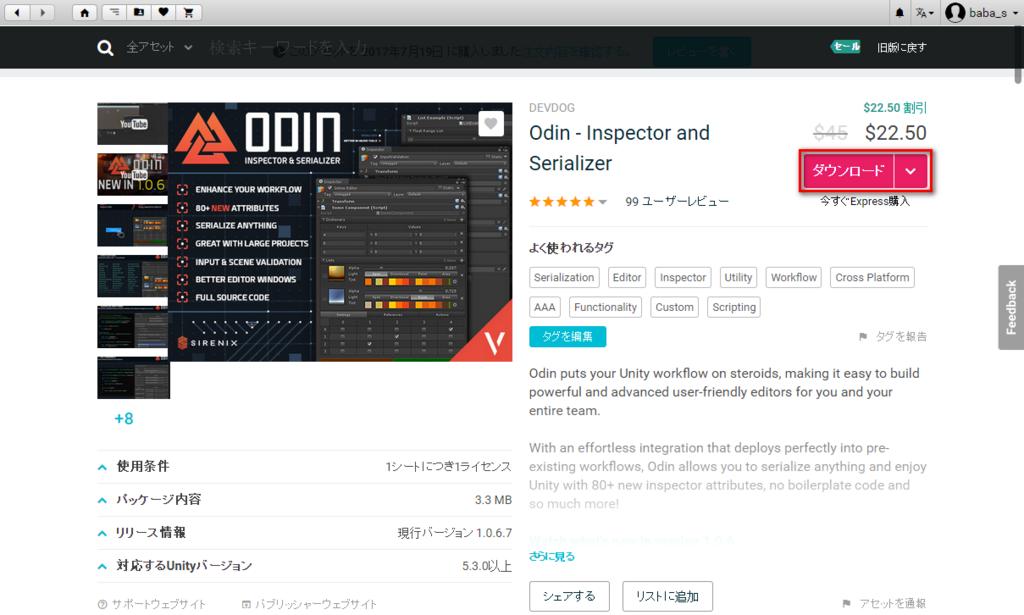Click さらに見る to show more description
Image resolution: width=1024 pixels, height=615 pixels.
tap(552, 556)
